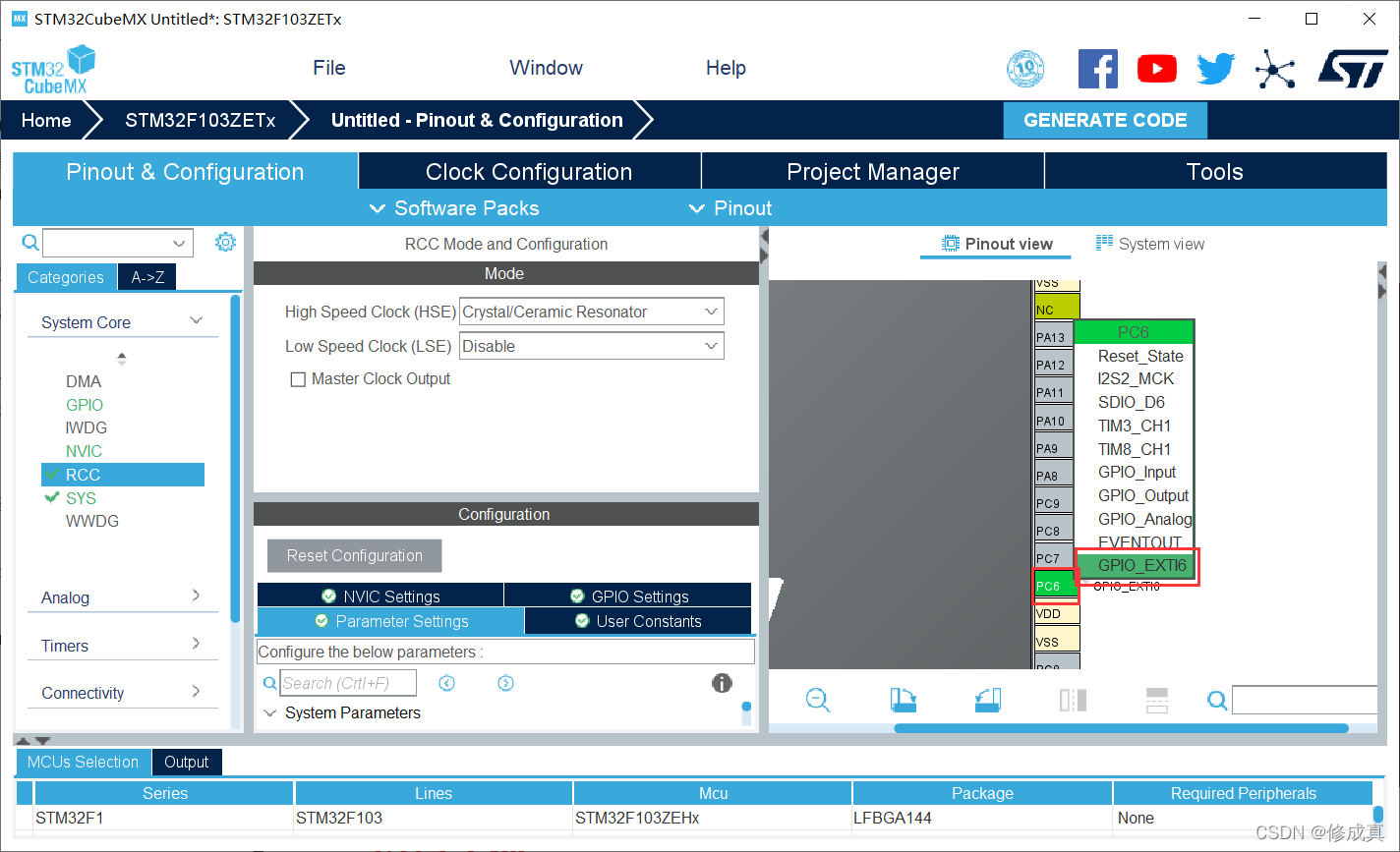Viewport: 1400px width, 852px height.
Task: Focus the parameter Search (Crtl+F) field
Action: (x=349, y=683)
